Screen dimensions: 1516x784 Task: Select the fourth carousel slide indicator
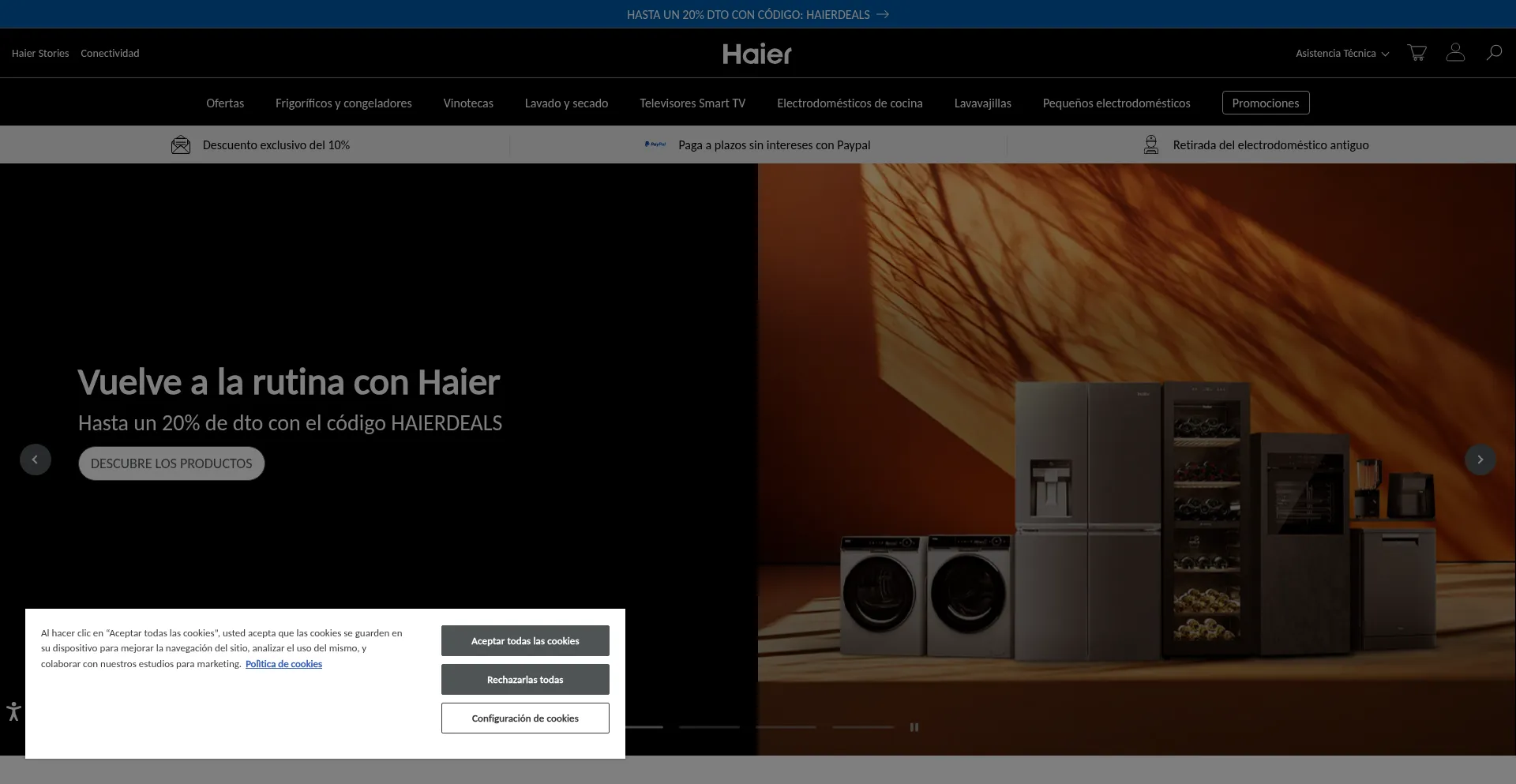tap(863, 727)
